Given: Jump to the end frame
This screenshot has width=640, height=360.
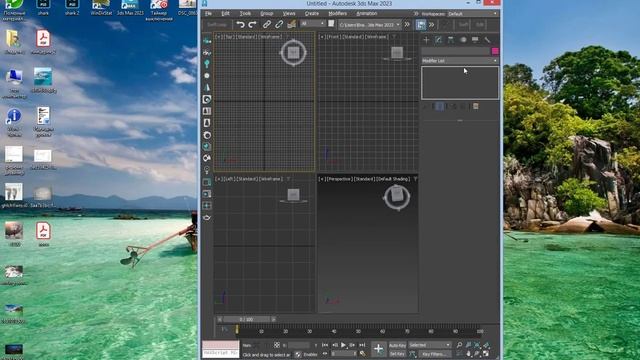Looking at the screenshot, I should 362,345.
